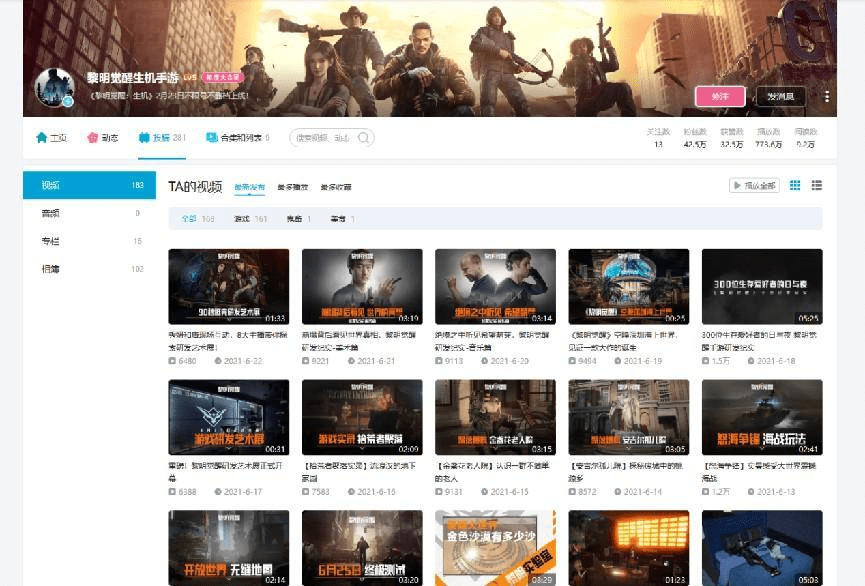Open the 开放世界 无缝地图 video thumbnail

click(x=228, y=548)
